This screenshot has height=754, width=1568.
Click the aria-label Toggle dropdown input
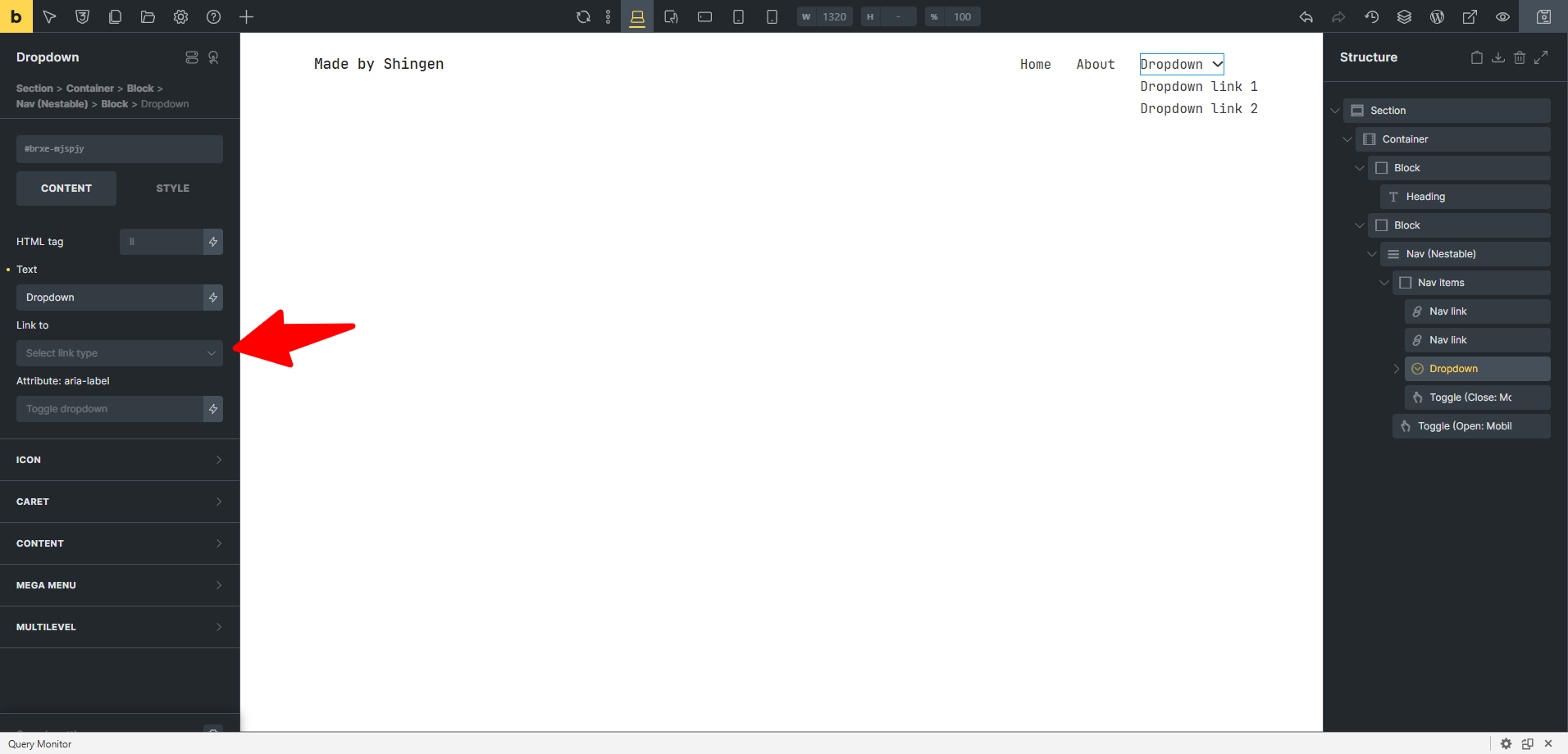(110, 409)
